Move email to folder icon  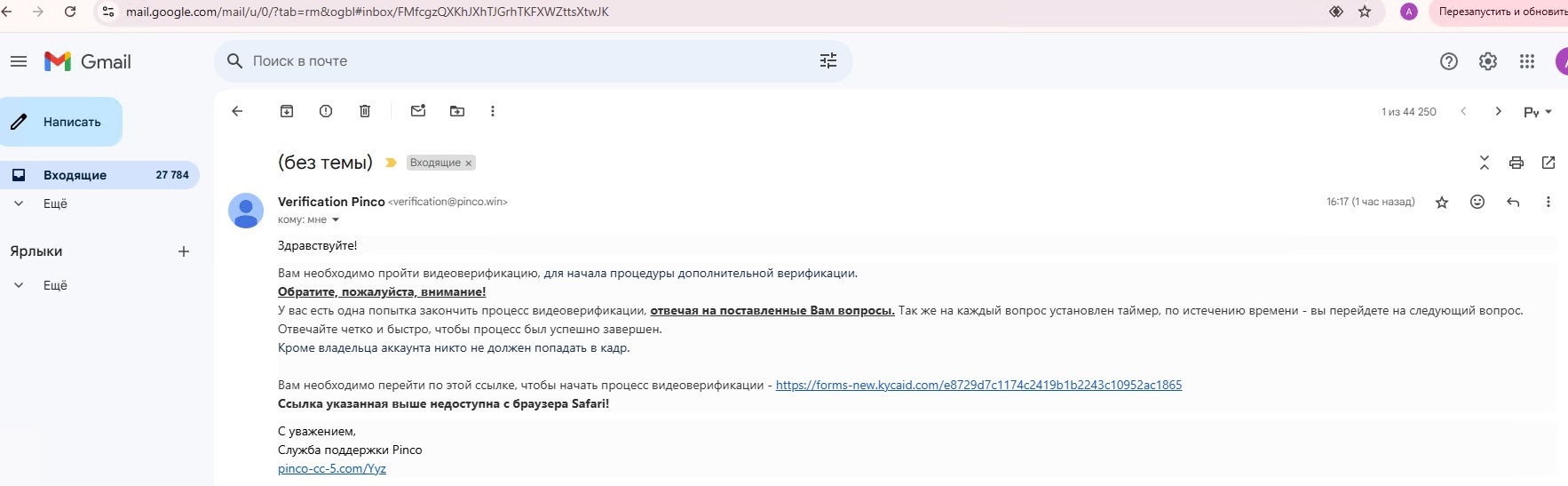point(457,111)
